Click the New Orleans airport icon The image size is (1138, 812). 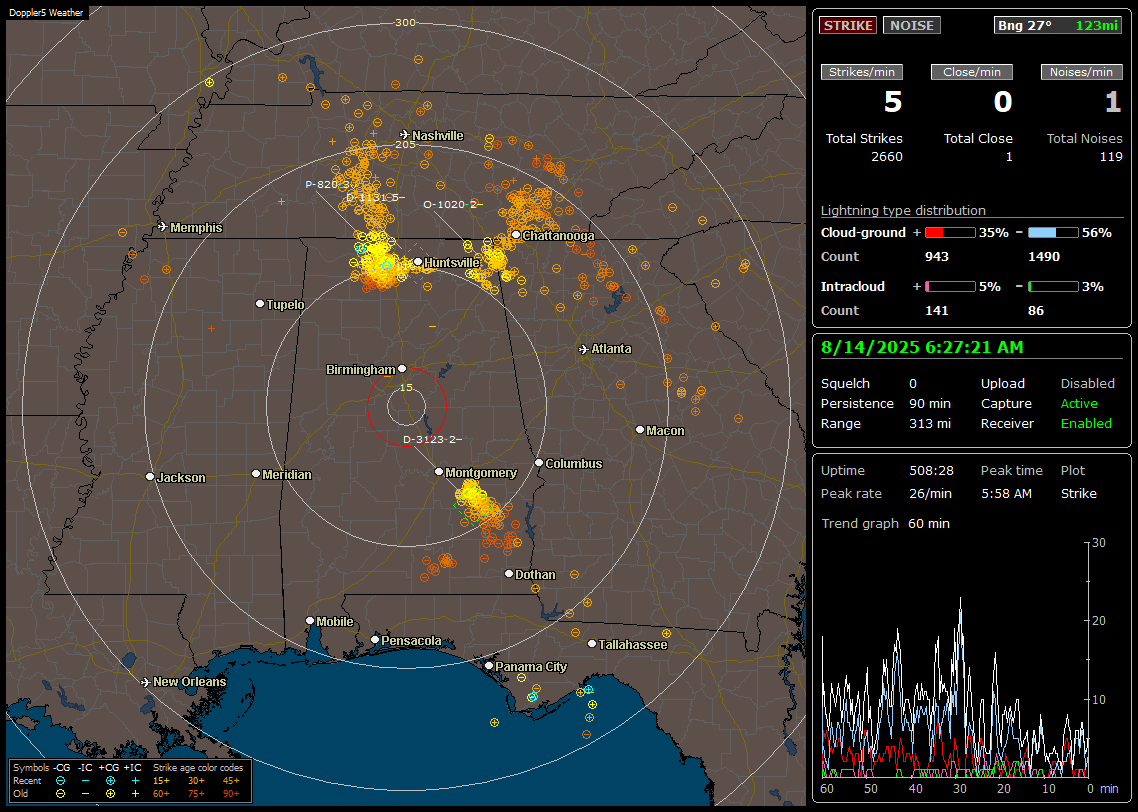click(146, 682)
